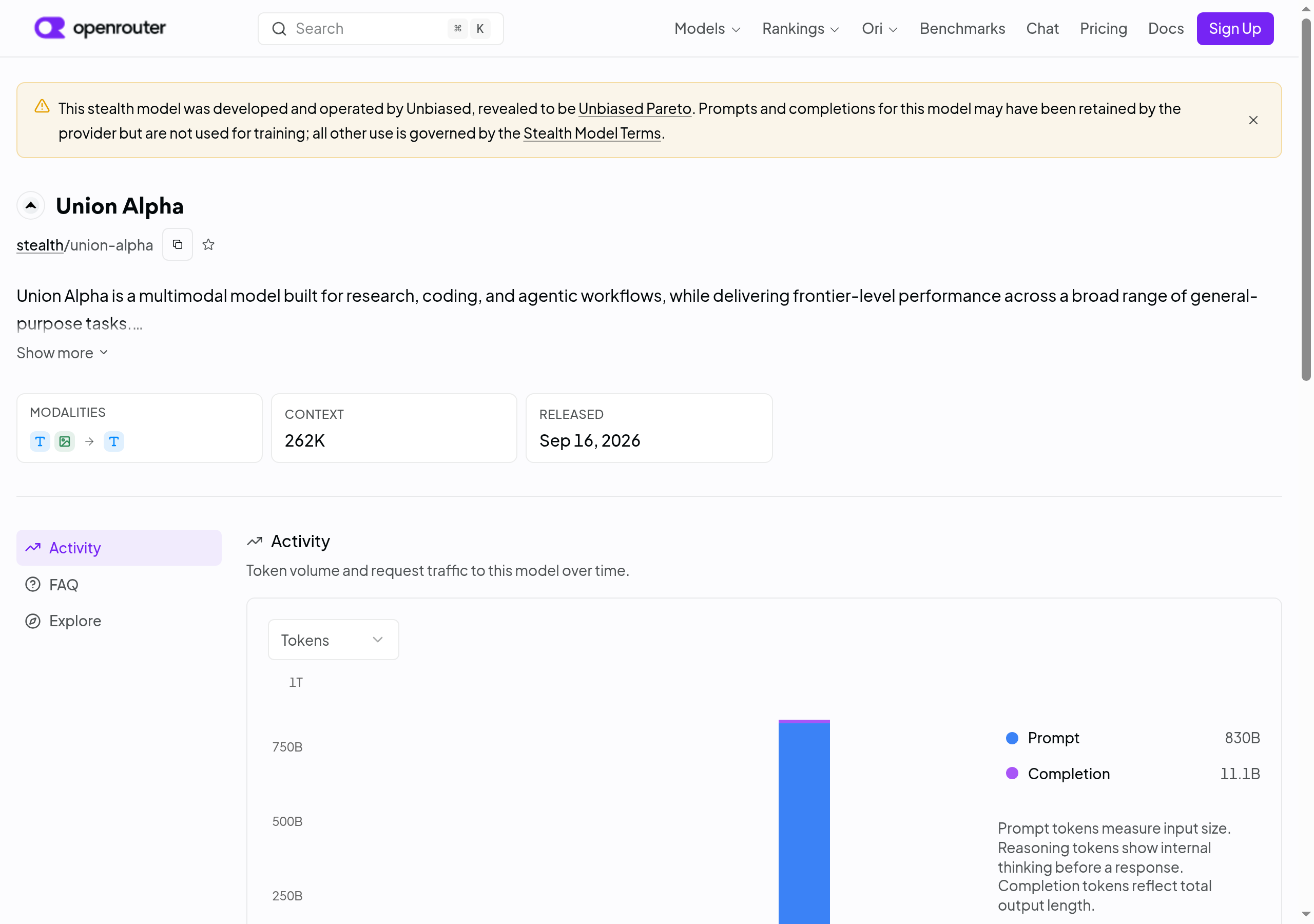The image size is (1314, 924).
Task: Open the Docs page
Action: [x=1165, y=29]
